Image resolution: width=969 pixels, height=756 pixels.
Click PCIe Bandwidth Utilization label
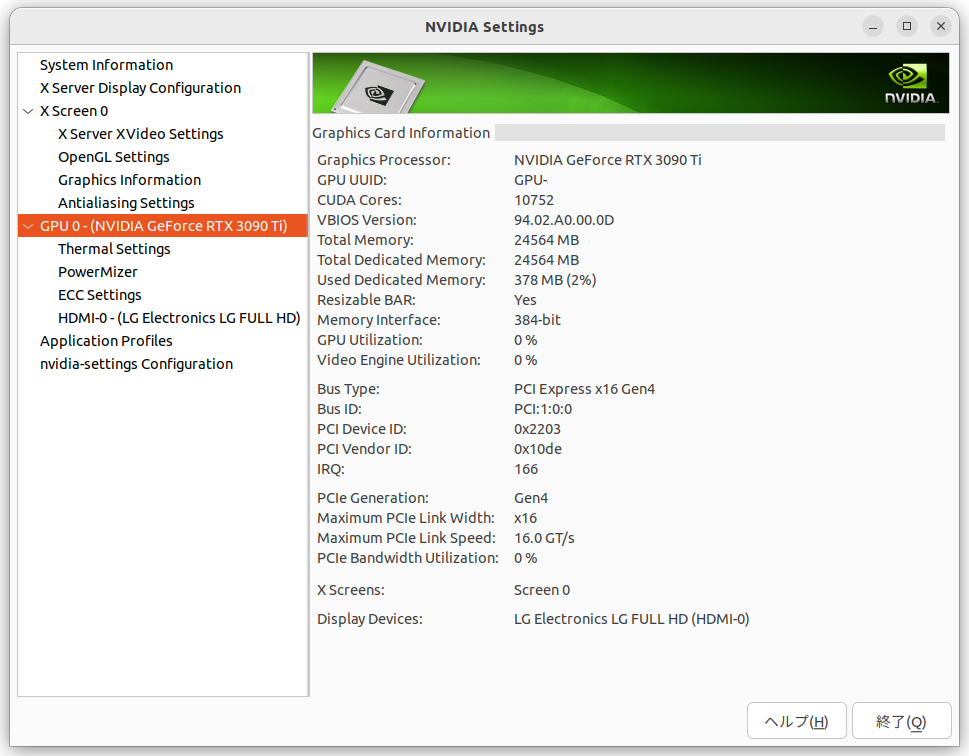coord(408,558)
